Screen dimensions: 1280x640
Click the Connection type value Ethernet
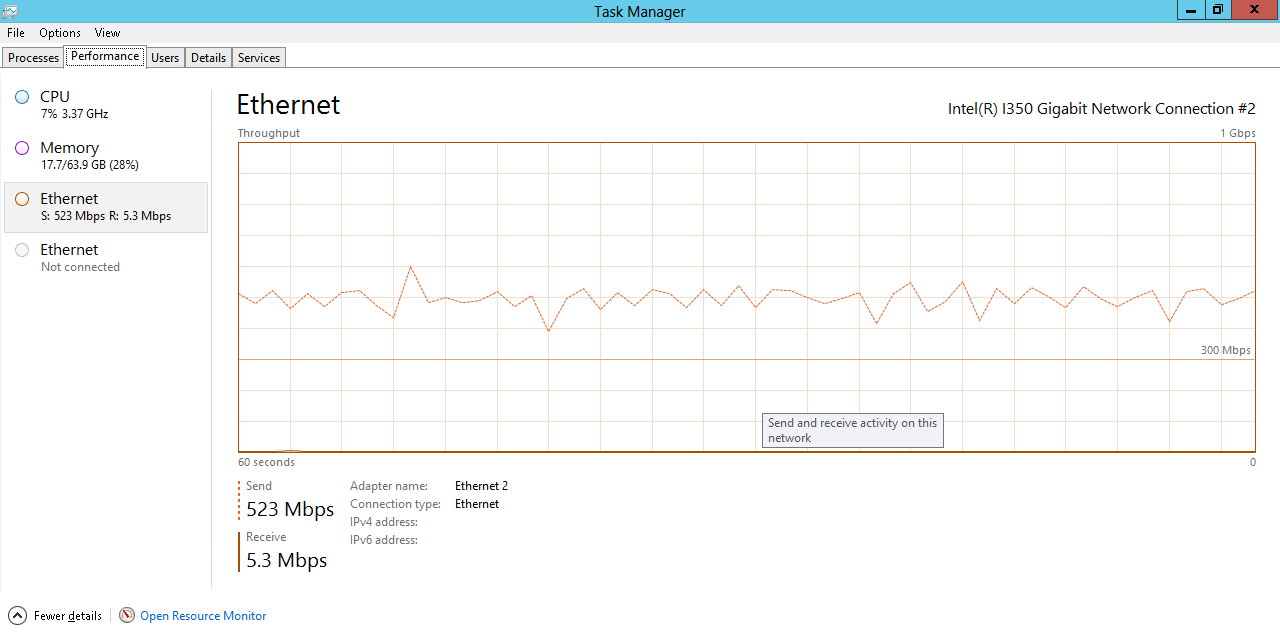[477, 504]
